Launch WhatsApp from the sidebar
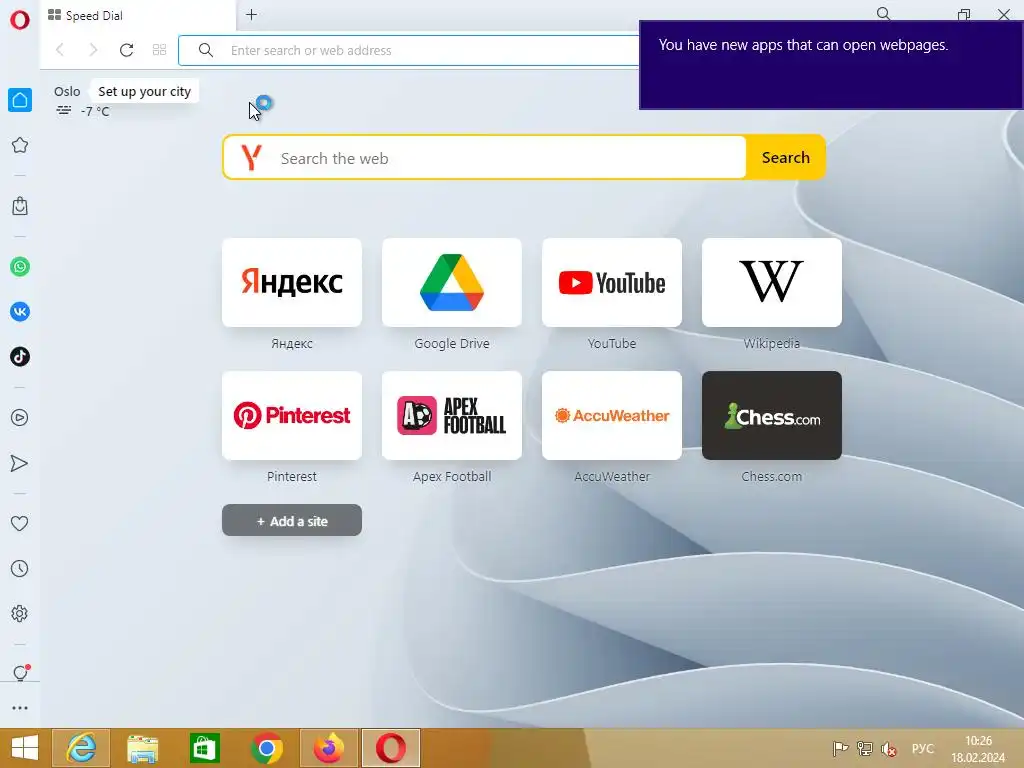 (x=20, y=266)
